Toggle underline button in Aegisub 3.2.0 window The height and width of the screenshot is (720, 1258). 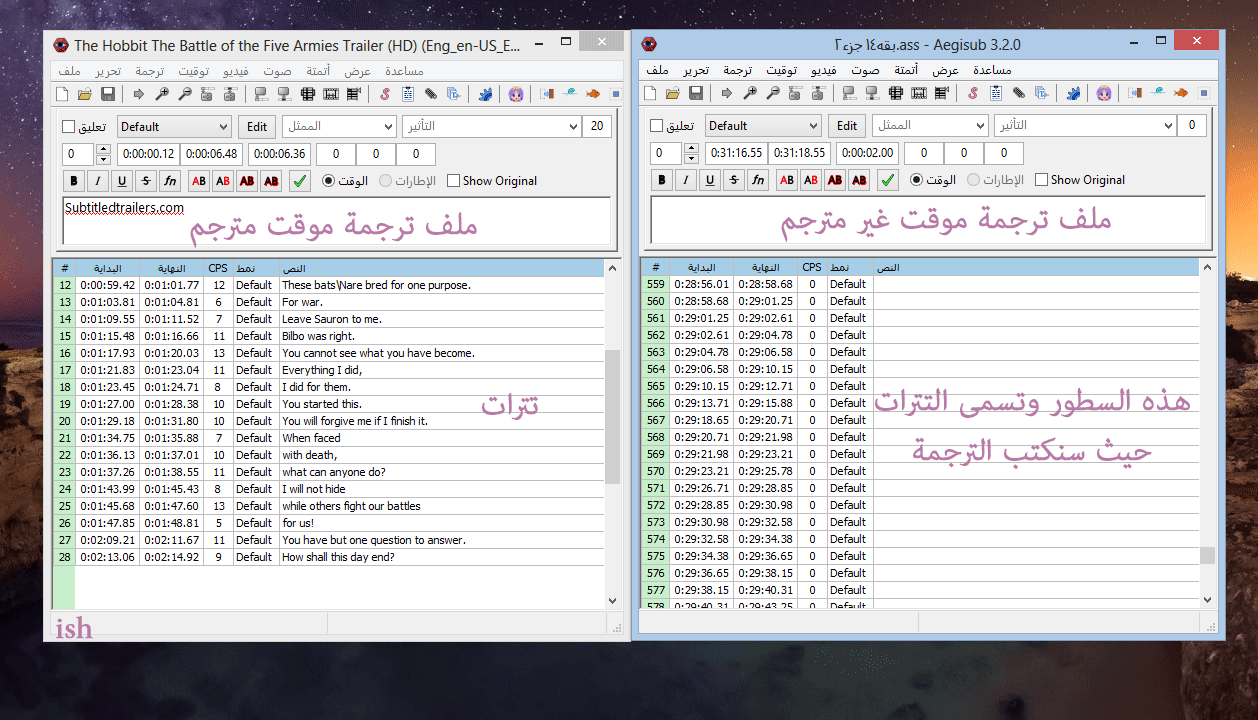point(709,180)
